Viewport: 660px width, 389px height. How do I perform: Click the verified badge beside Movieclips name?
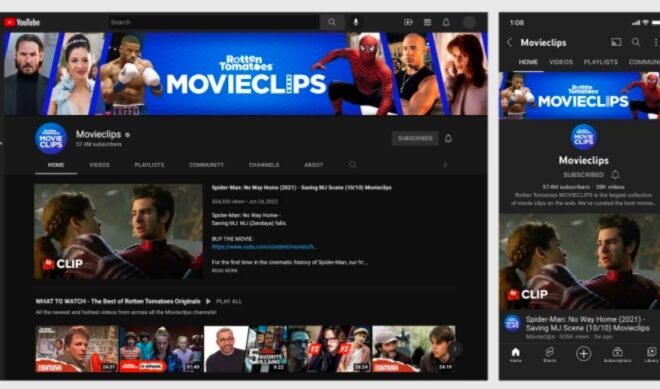(128, 135)
